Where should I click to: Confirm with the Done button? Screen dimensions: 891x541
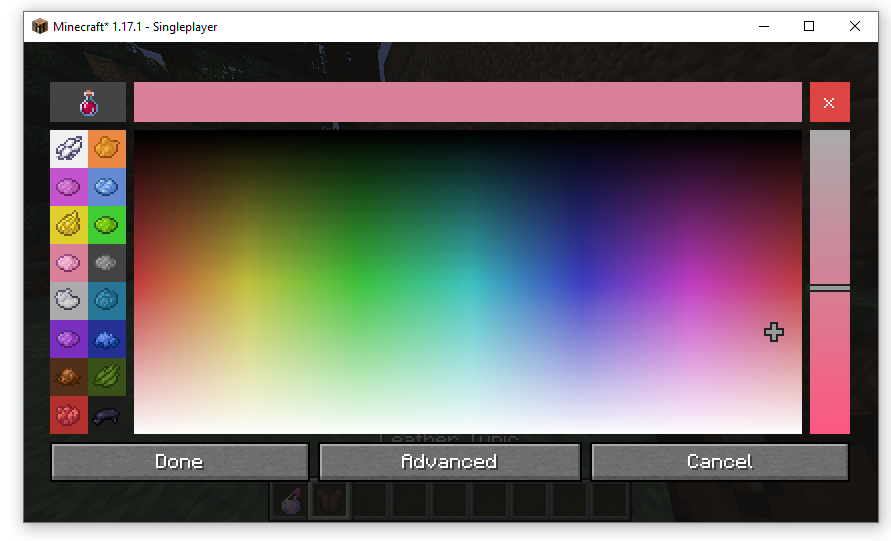click(180, 461)
